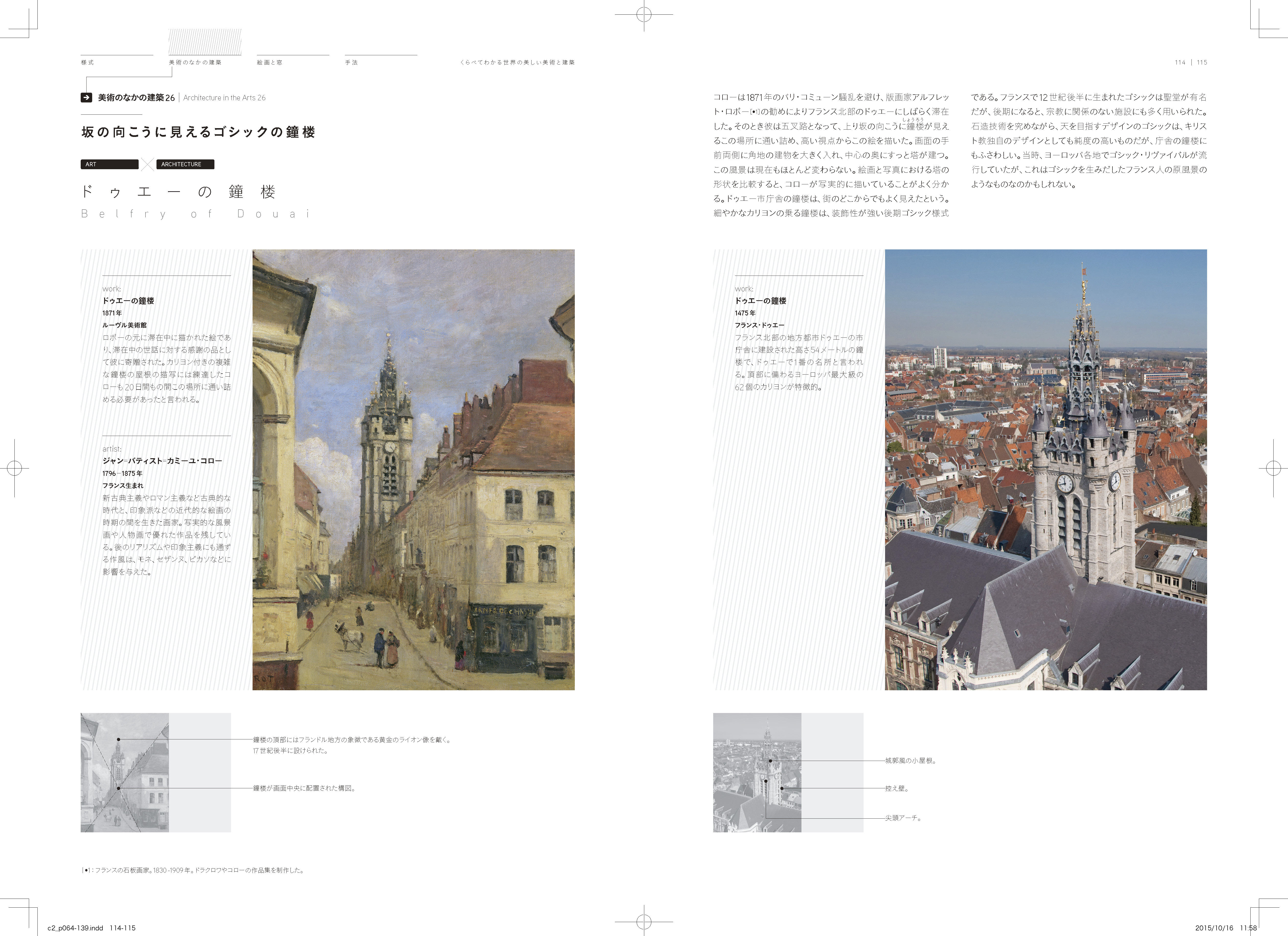
Task: Click the artist: label
Action: pos(112,449)
